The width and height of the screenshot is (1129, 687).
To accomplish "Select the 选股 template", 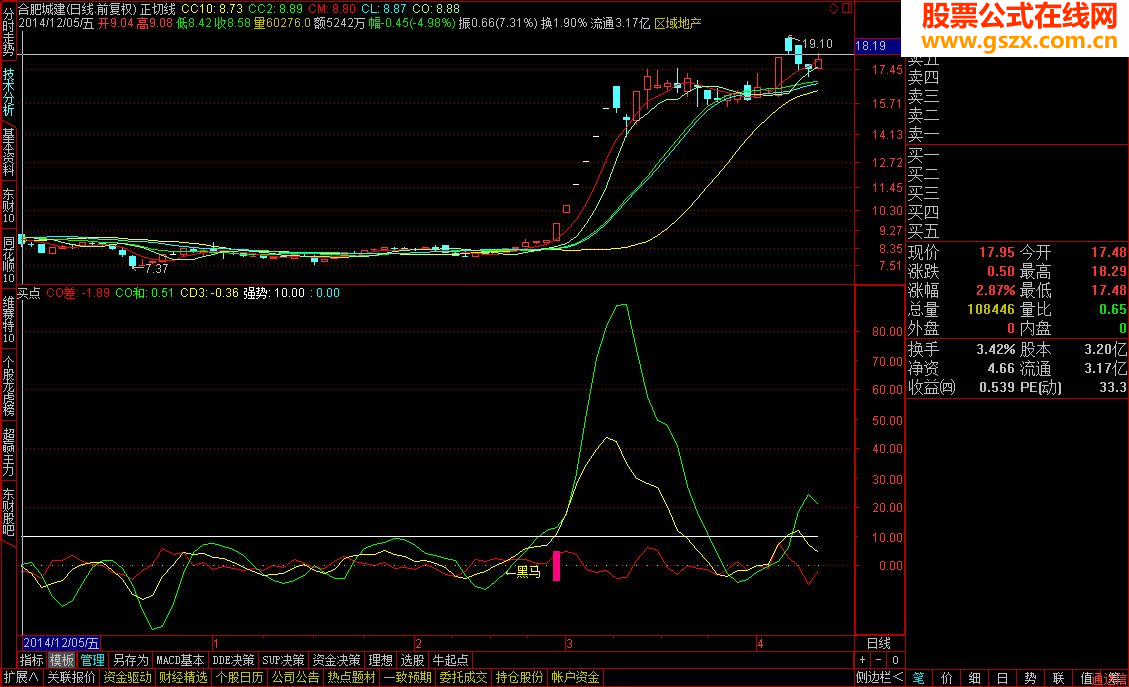I will [x=413, y=660].
